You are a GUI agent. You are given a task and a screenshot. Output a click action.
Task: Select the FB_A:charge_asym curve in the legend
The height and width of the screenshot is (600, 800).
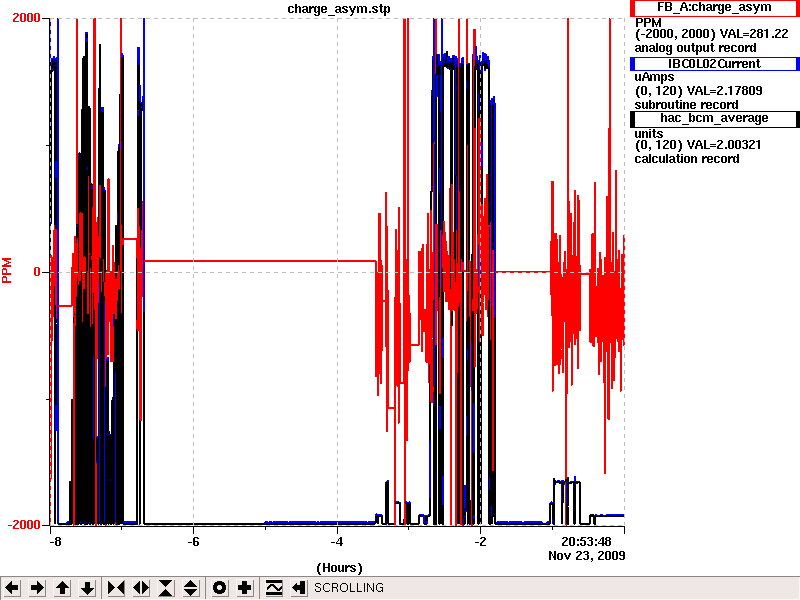click(714, 8)
